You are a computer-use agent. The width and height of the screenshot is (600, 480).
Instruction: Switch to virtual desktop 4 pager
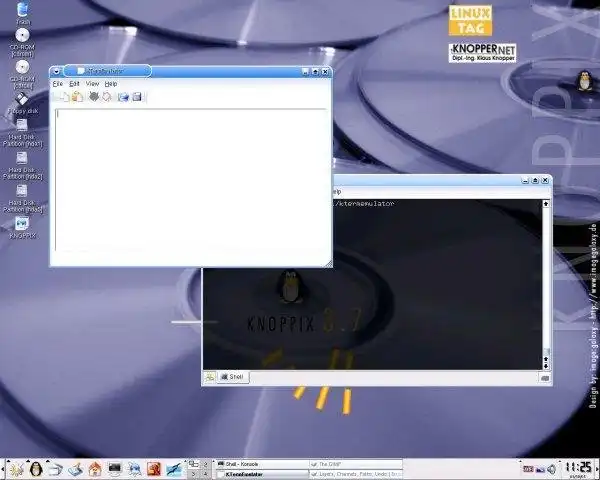(x=205, y=474)
